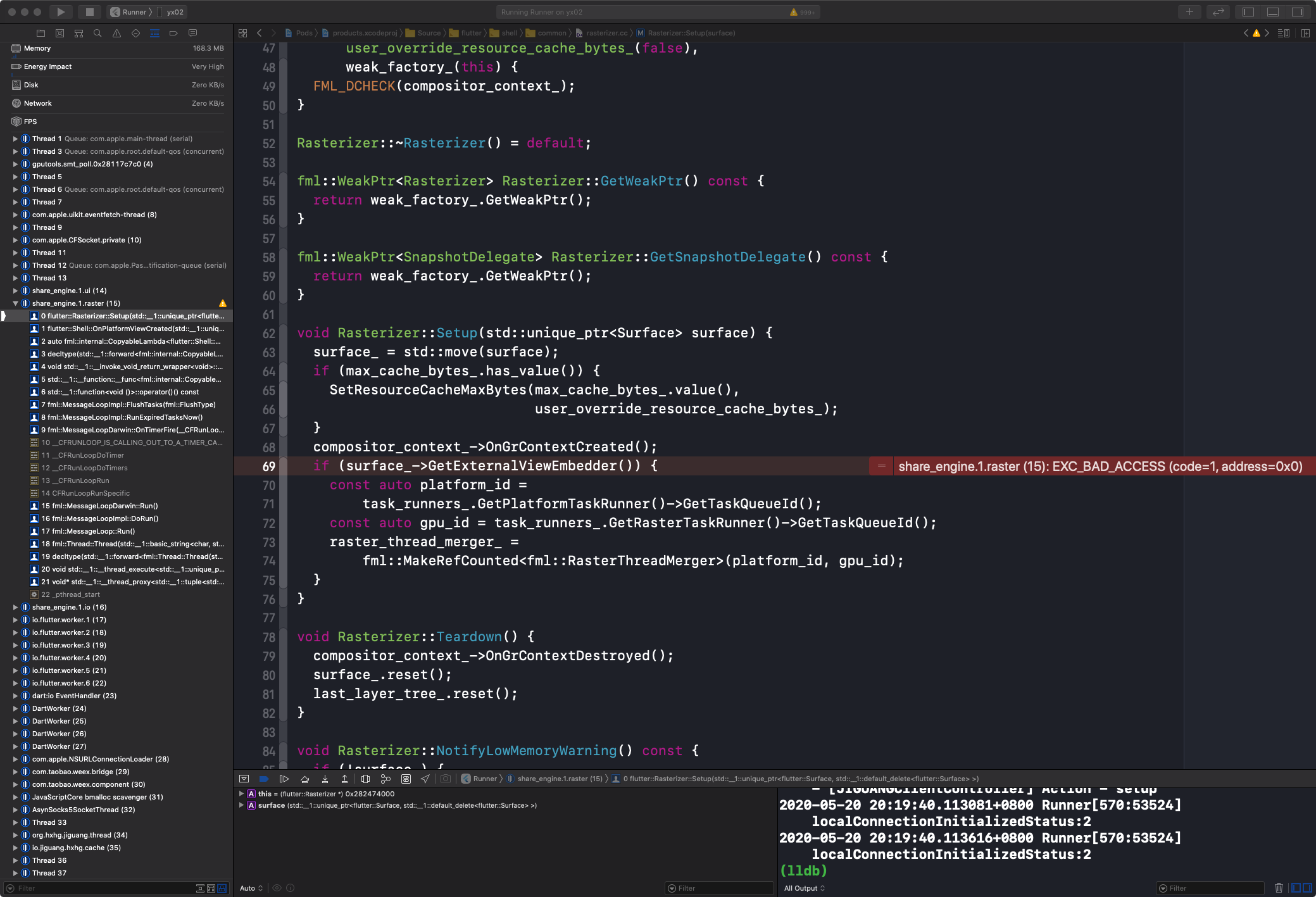This screenshot has height=897, width=1316.
Task: Select the FPS gauge
Action: [117, 122]
